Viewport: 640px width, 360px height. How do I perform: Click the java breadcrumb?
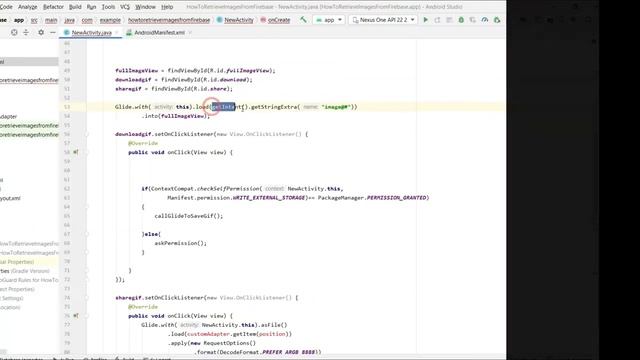pyautogui.click(x=69, y=20)
